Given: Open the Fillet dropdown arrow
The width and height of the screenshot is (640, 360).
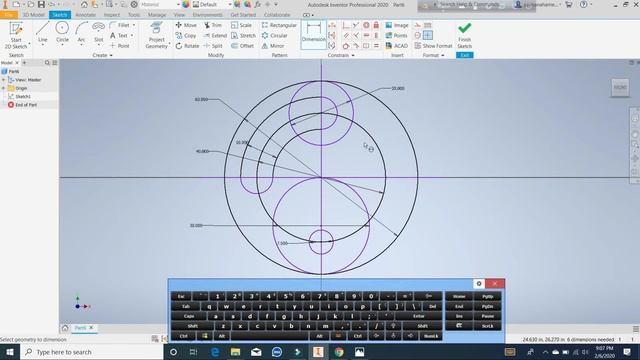Looking at the screenshot, I should pos(133,25).
